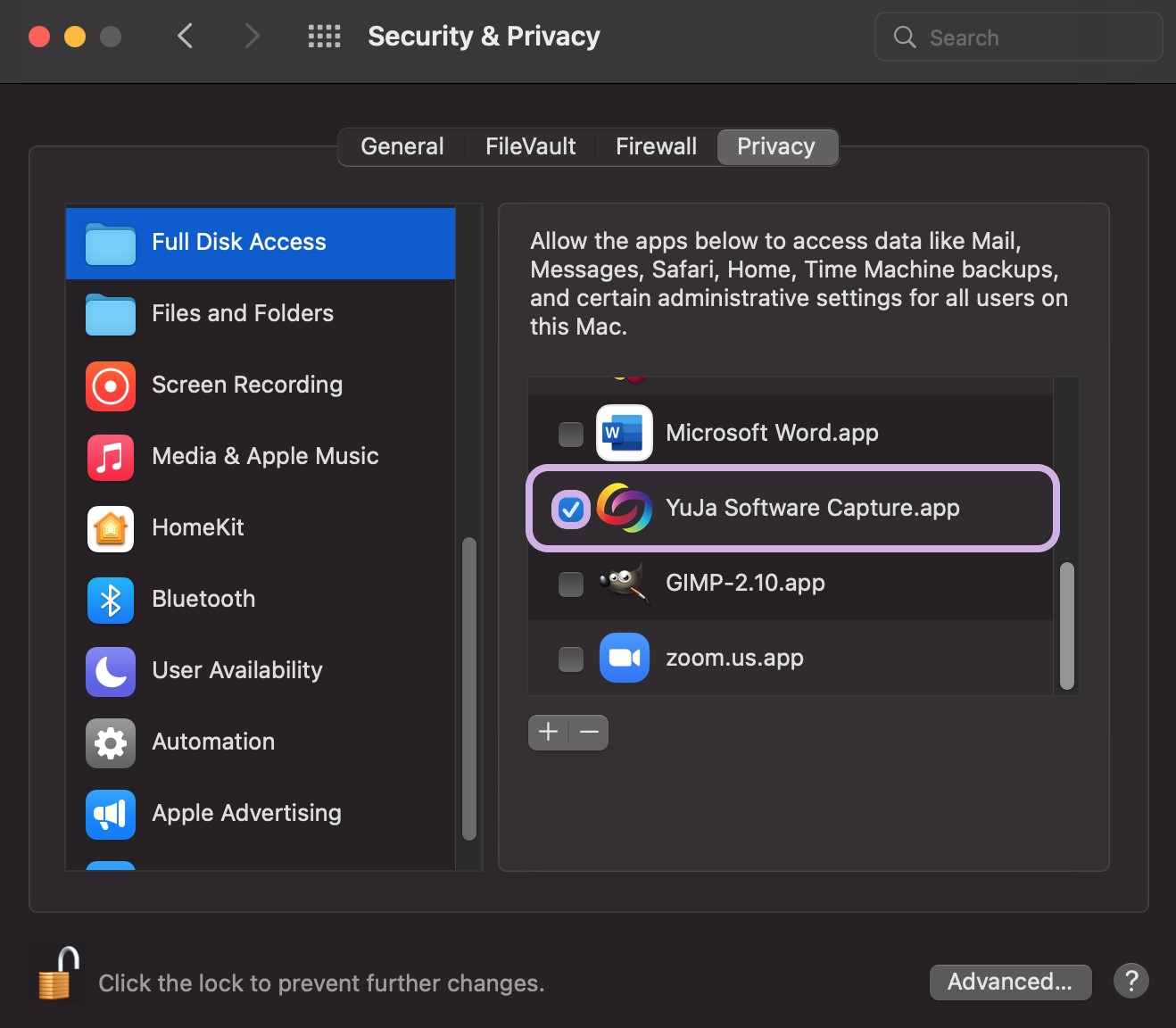Show all preferences grid icon
The width and height of the screenshot is (1176, 1028).
[324, 37]
